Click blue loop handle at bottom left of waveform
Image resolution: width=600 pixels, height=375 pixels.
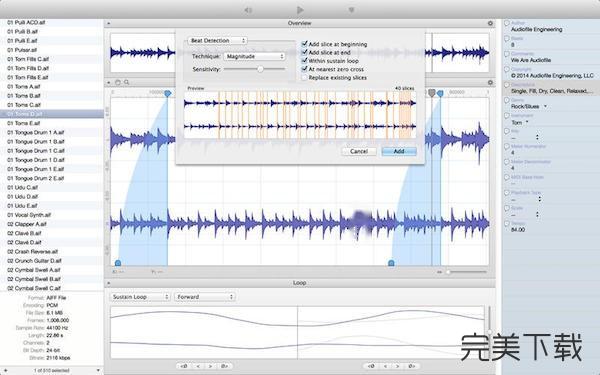[x=118, y=263]
